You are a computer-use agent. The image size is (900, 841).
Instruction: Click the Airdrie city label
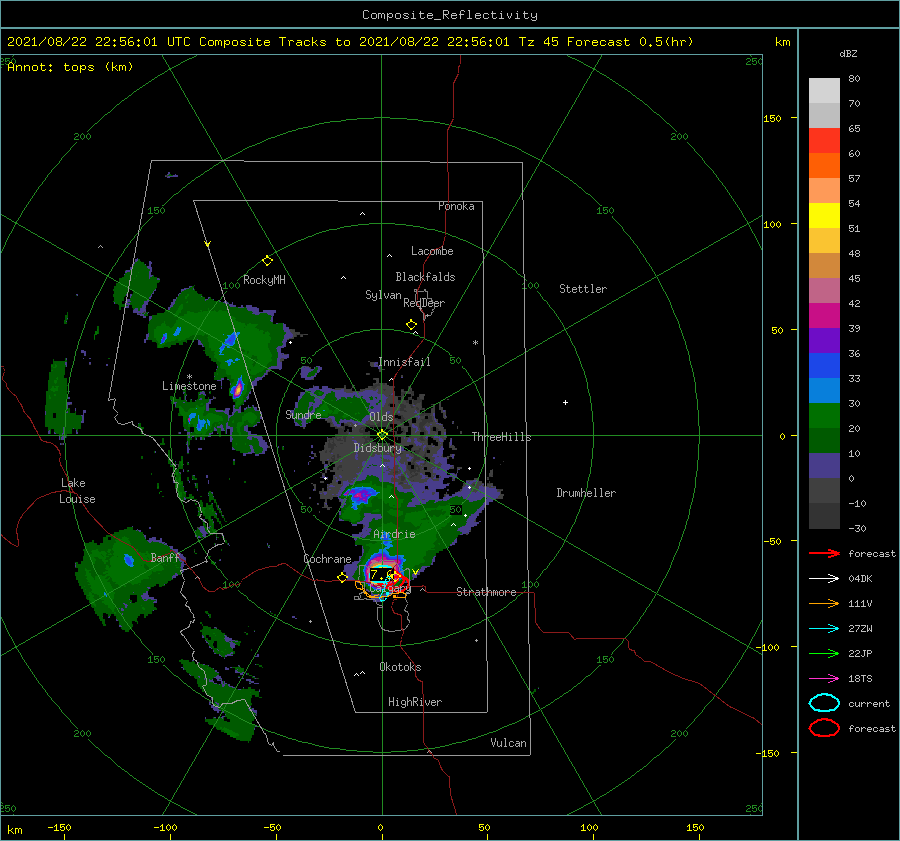(x=394, y=534)
